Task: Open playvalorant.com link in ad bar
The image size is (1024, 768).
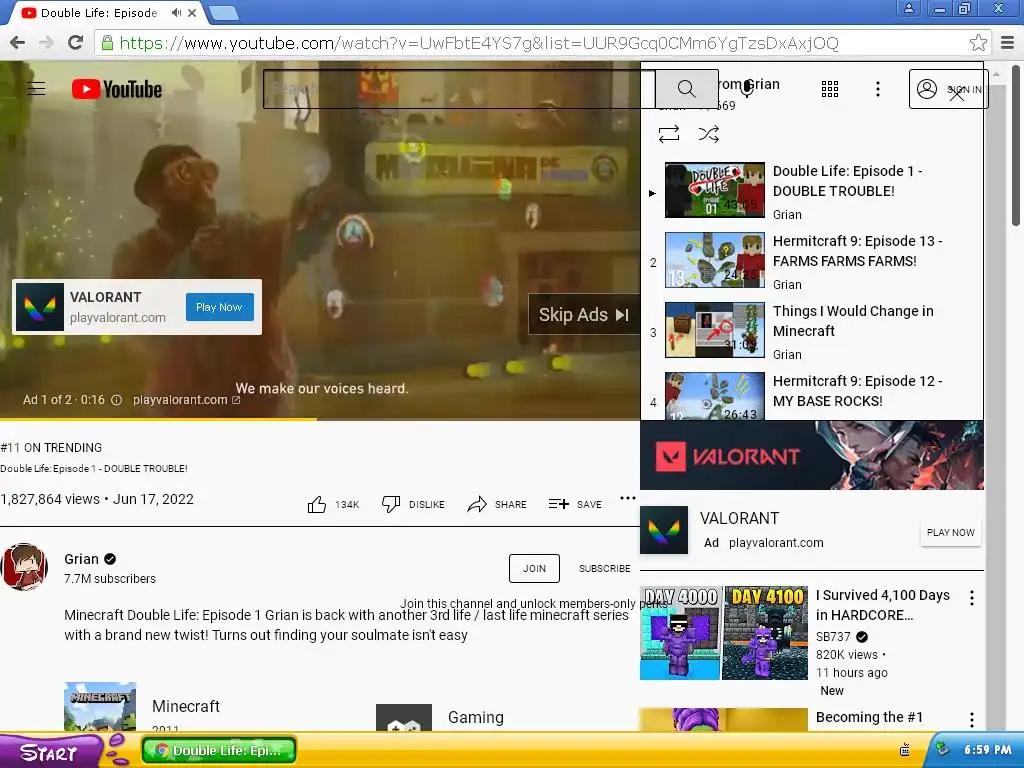Action: [x=186, y=400]
